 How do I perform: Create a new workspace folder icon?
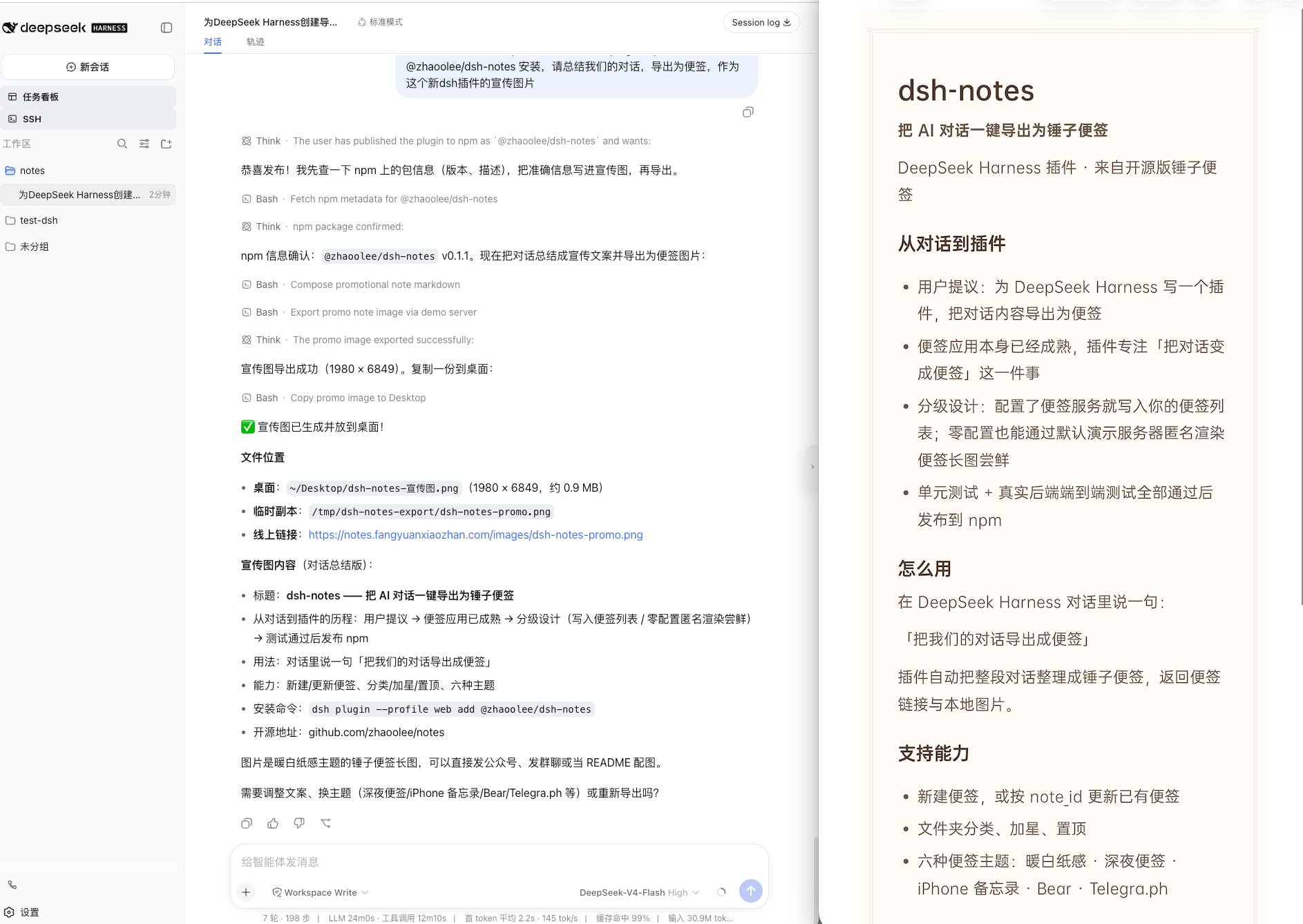point(167,144)
